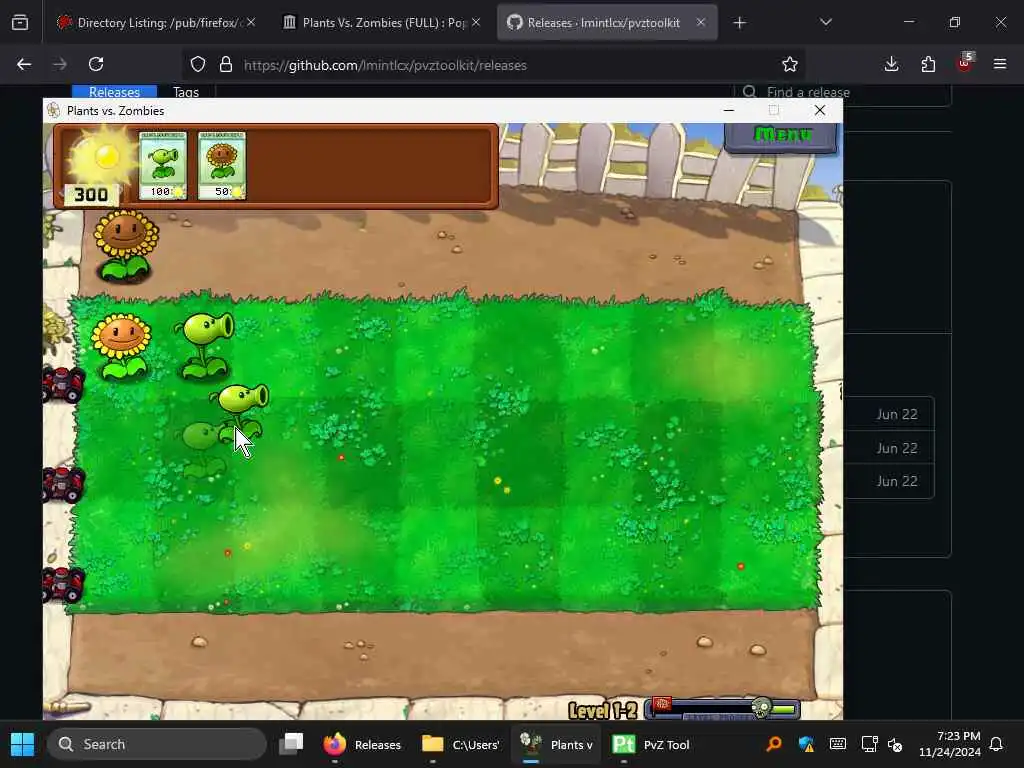Close the Releases pvztoolkit tab
Image resolution: width=1024 pixels, height=768 pixels.
[x=701, y=22]
